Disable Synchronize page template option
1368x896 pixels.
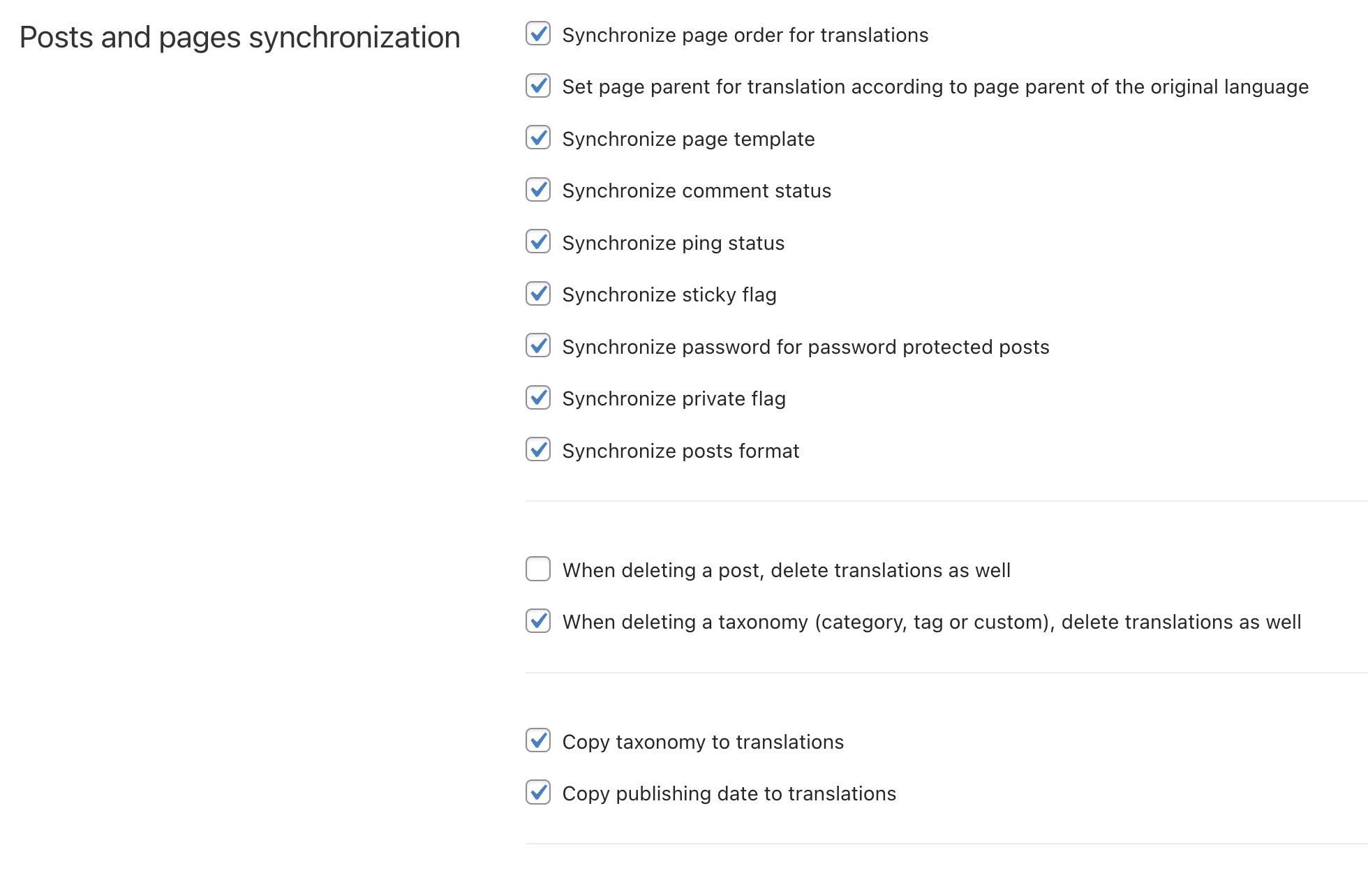(x=538, y=137)
